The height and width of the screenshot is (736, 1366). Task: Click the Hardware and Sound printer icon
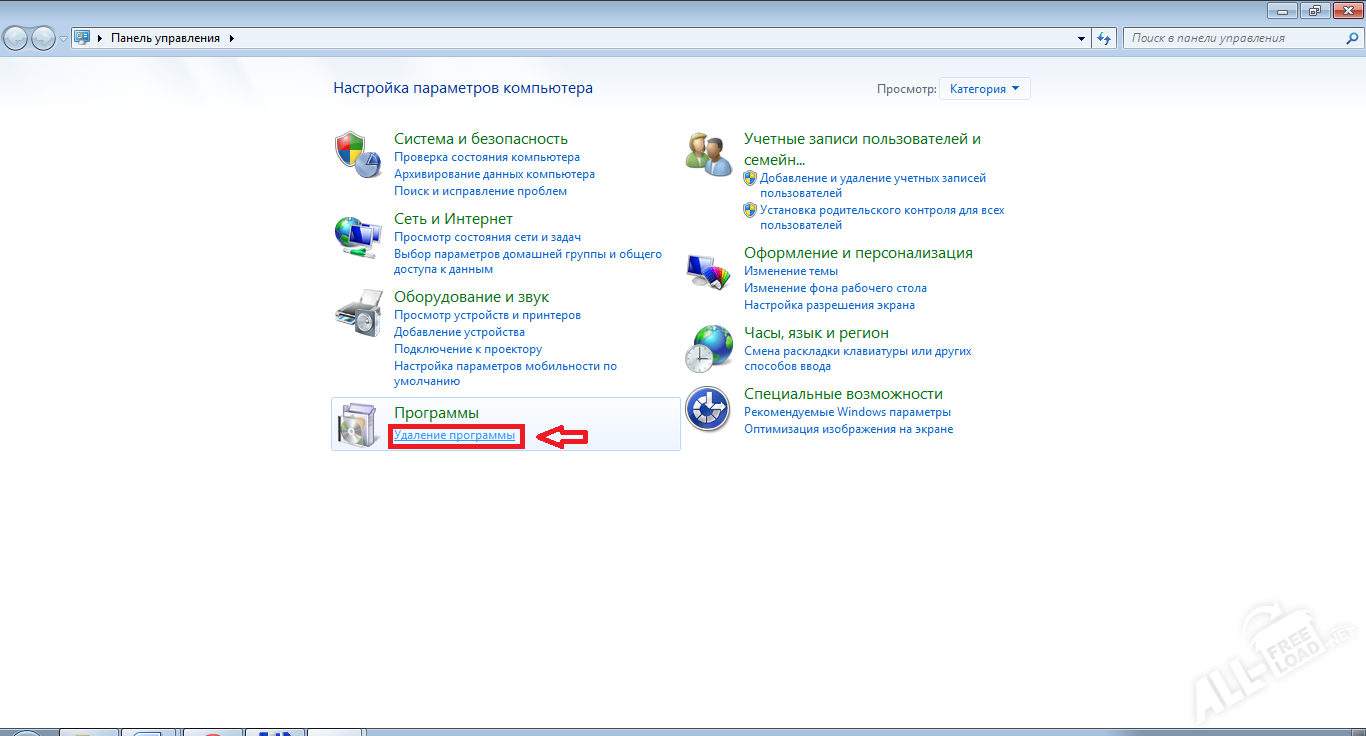point(357,314)
